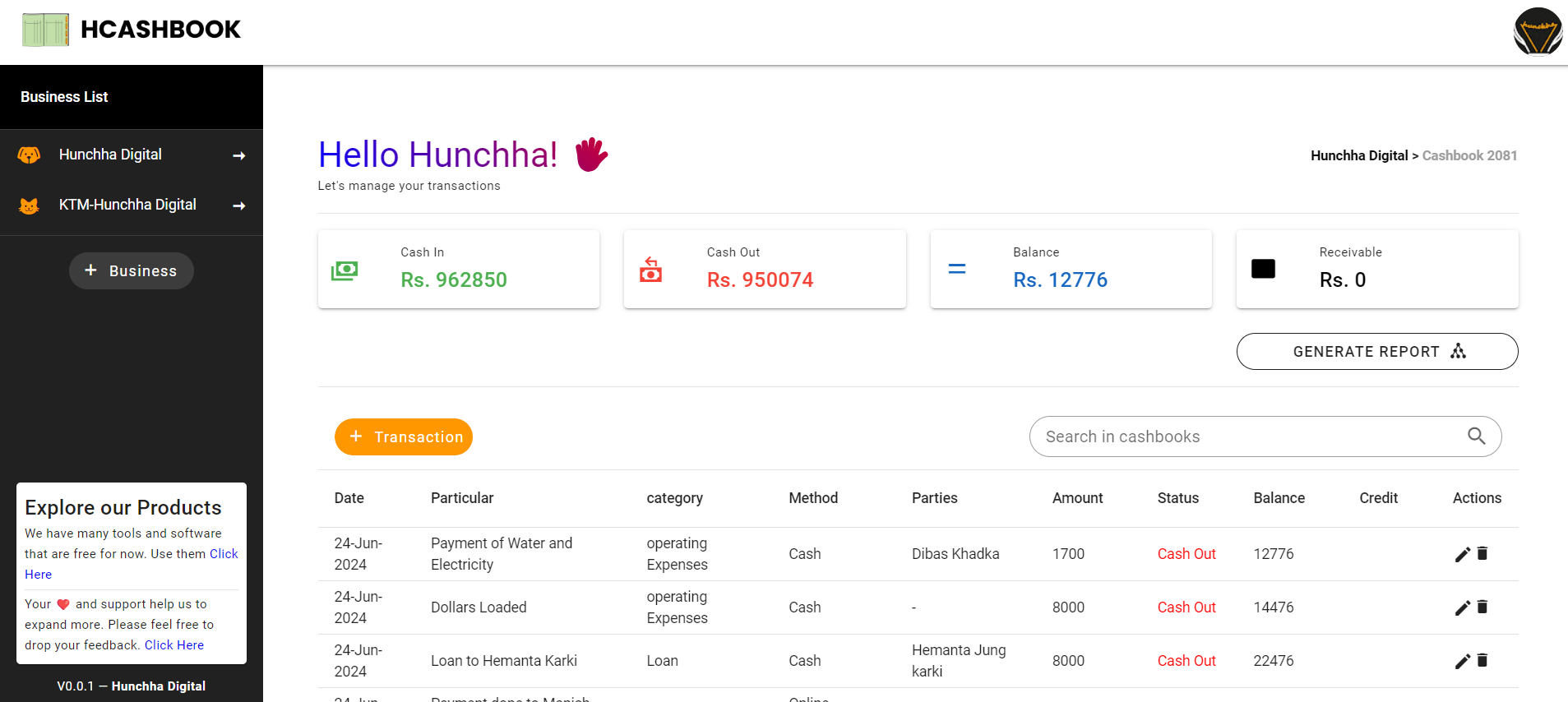Click the Method column header
The image size is (1568, 702).
(813, 498)
